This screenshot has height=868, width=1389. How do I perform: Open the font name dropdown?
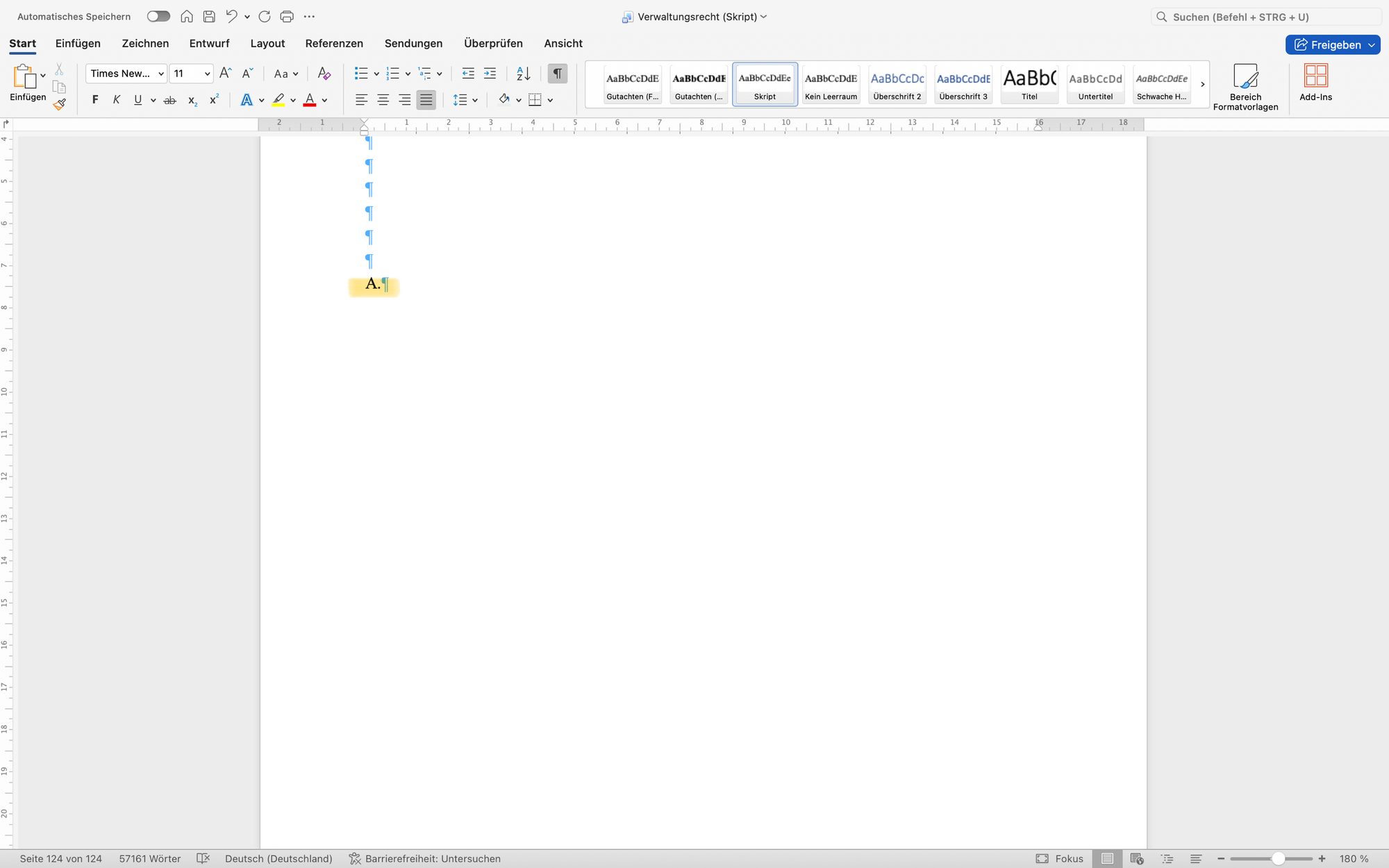click(161, 74)
